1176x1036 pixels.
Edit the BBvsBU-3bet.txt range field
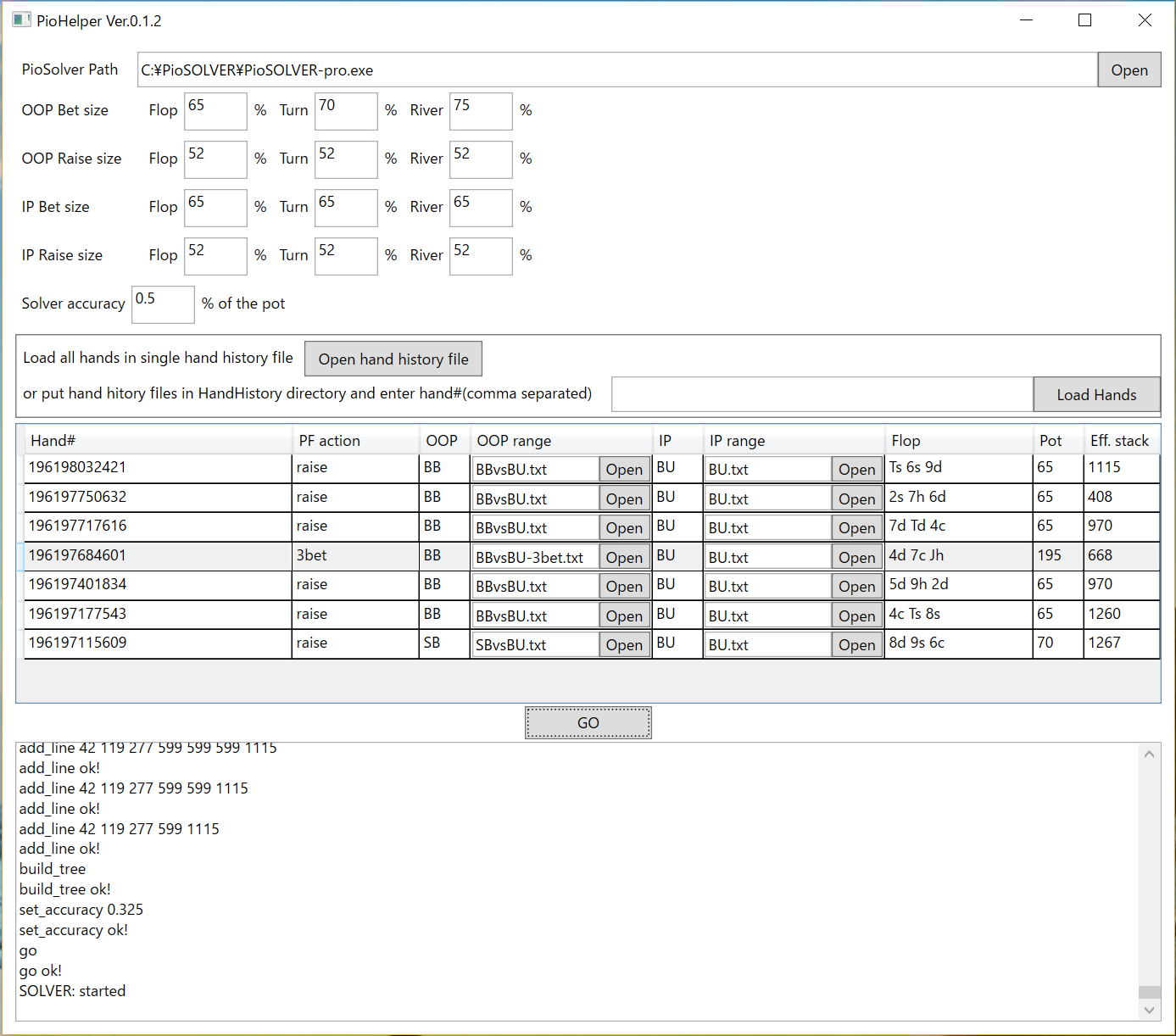pyautogui.click(x=535, y=557)
